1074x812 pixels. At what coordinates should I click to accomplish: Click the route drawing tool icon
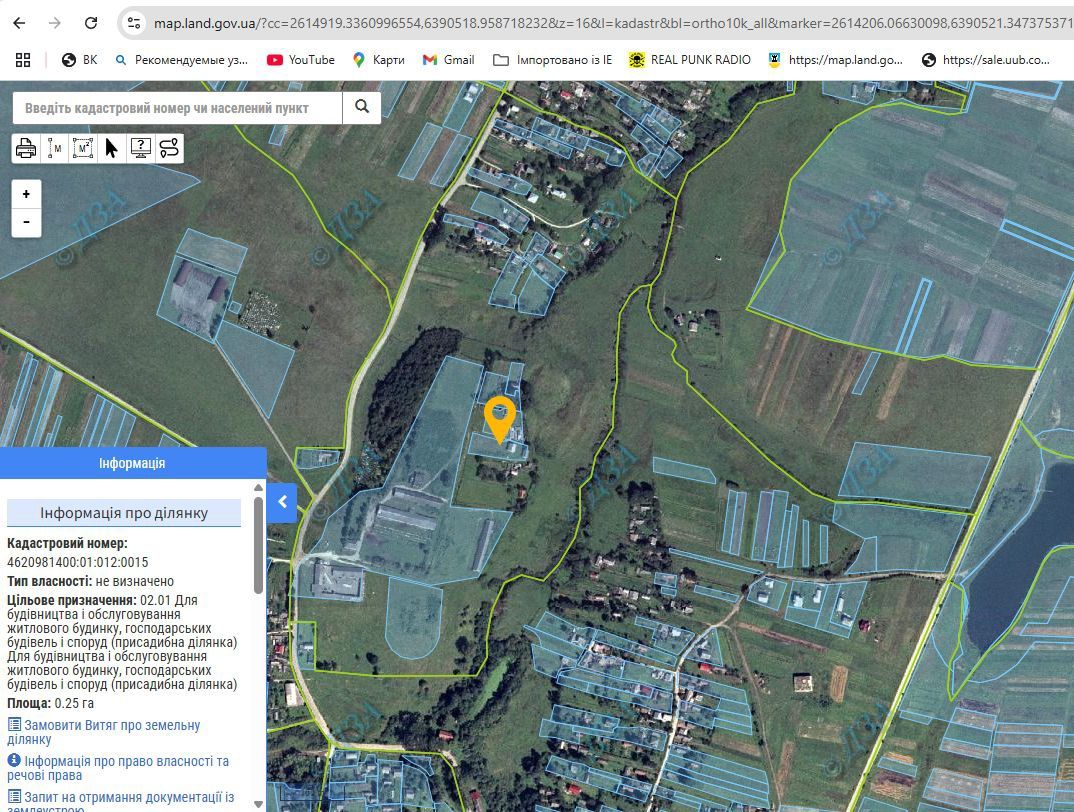[x=169, y=148]
